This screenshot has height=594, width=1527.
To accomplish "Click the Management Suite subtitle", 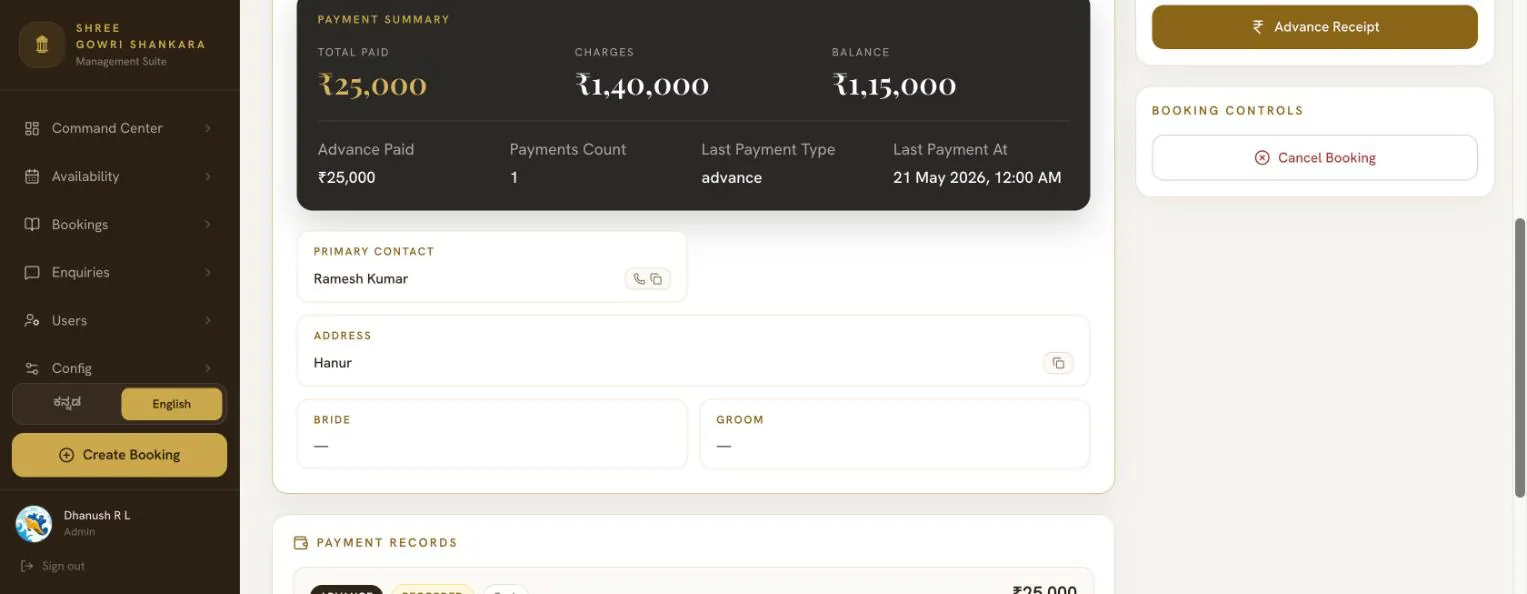I will pyautogui.click(x=121, y=62).
